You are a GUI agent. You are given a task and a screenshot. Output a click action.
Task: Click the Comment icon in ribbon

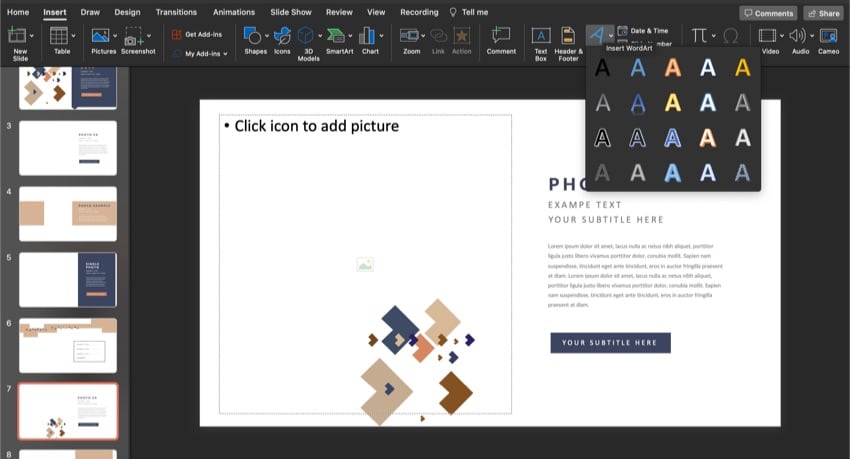500,36
